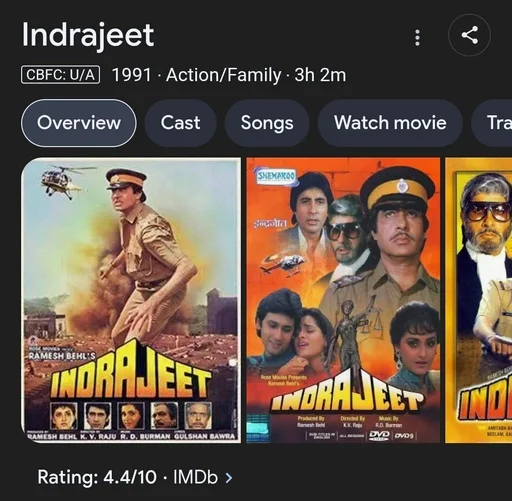Click the helicopter in the first poster

(x=64, y=181)
